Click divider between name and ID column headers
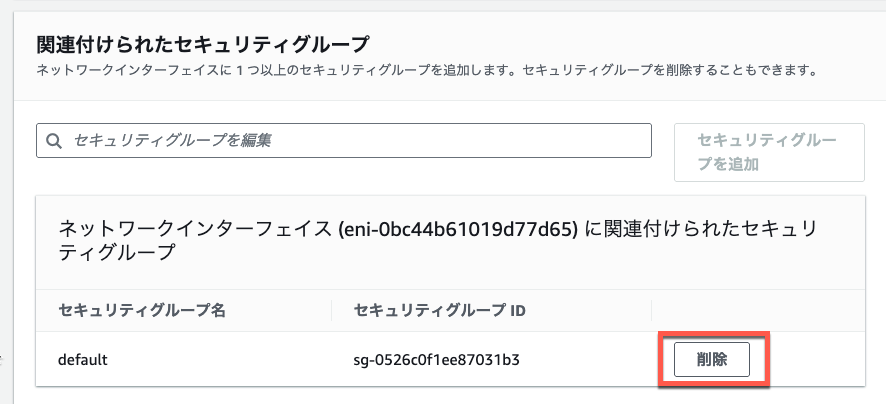The image size is (886, 404). coord(332,310)
